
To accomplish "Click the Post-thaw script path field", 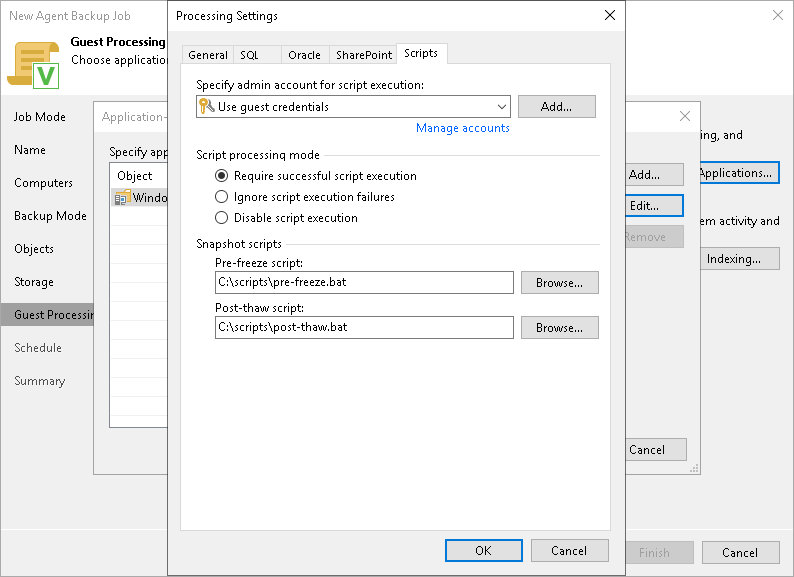I will click(x=364, y=328).
